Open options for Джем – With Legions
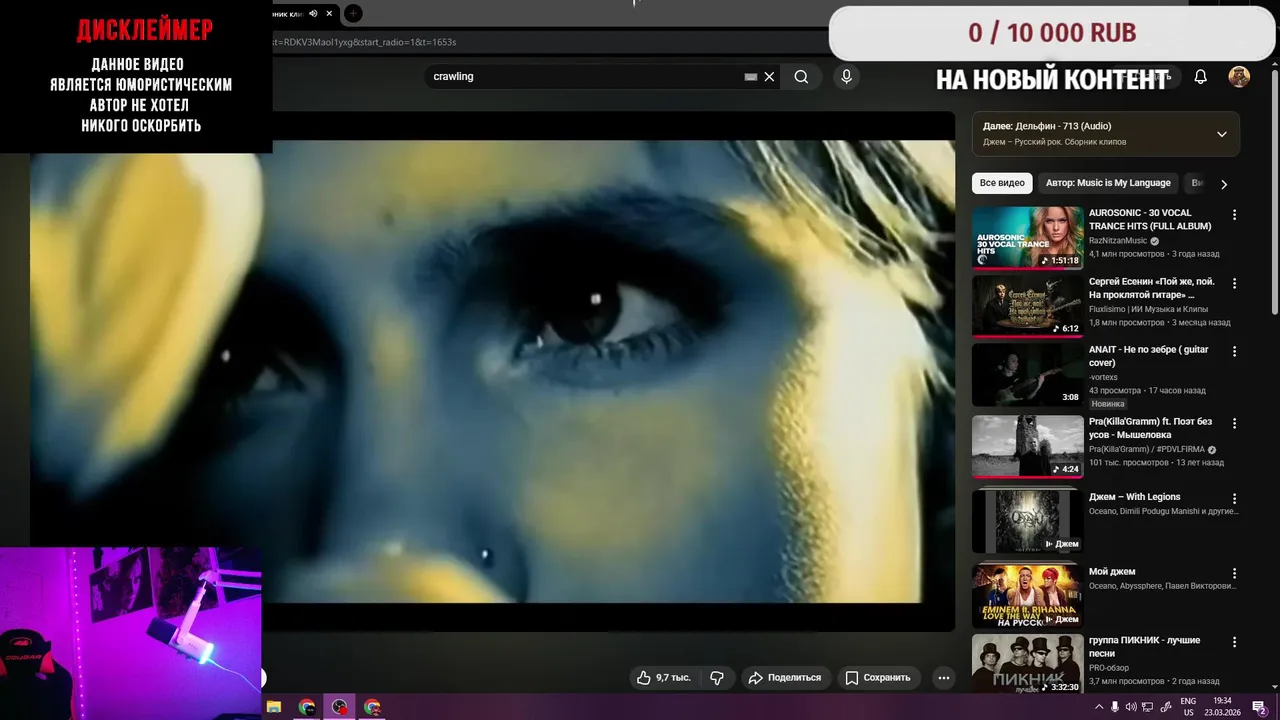The image size is (1280, 720). (x=1234, y=498)
